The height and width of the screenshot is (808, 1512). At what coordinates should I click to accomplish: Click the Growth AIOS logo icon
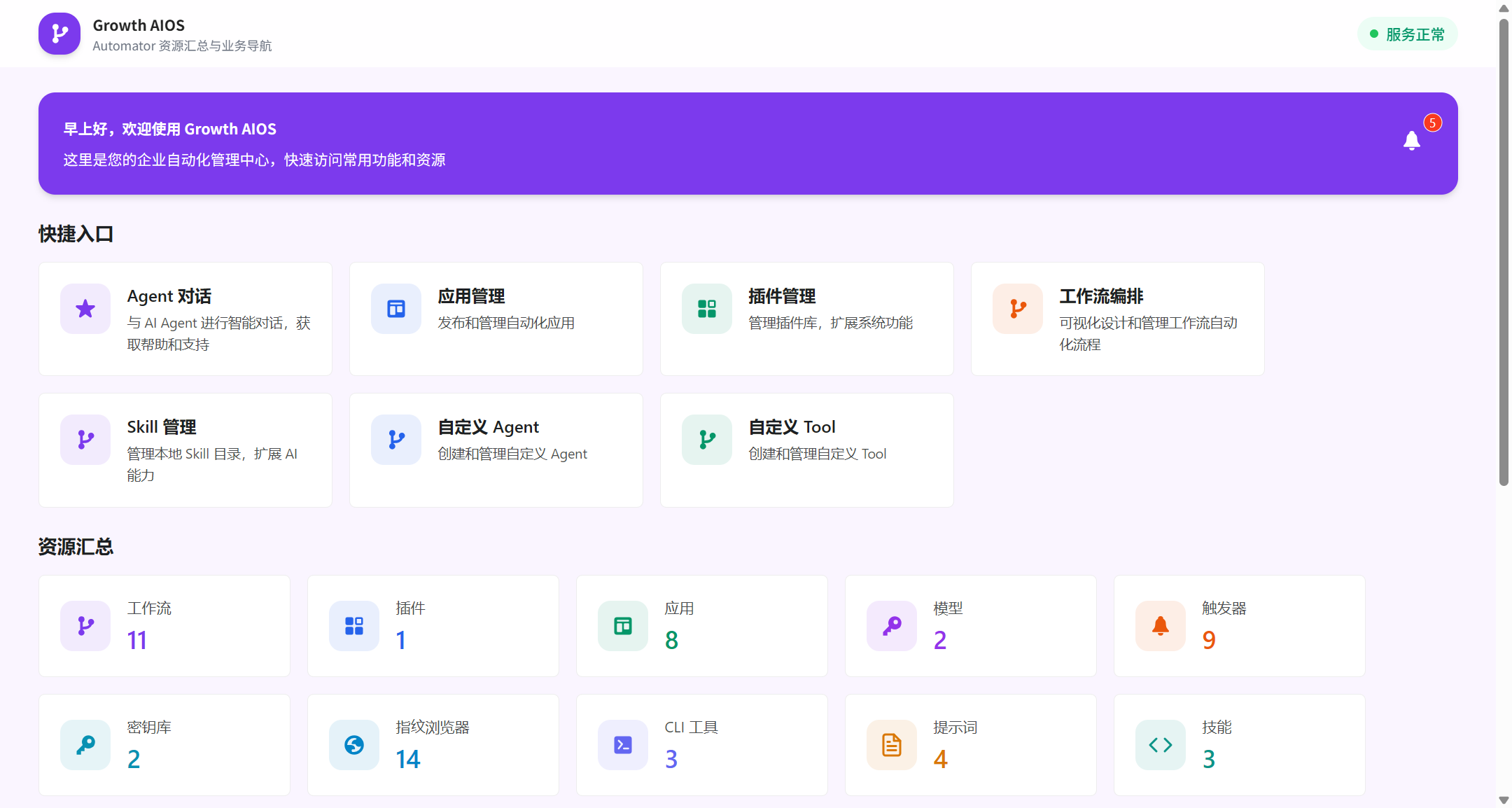59,34
